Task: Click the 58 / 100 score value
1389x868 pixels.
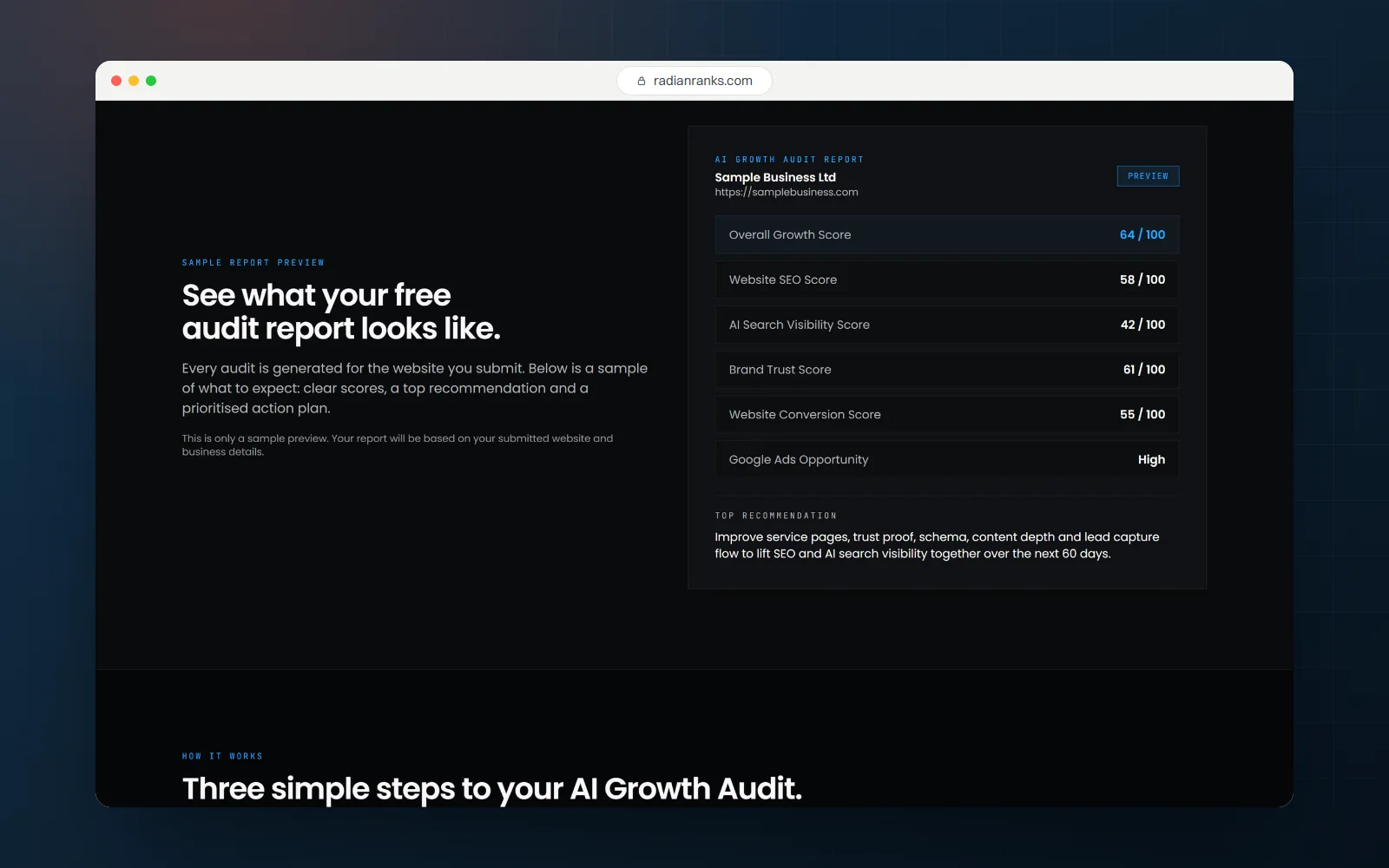Action: tap(1142, 279)
